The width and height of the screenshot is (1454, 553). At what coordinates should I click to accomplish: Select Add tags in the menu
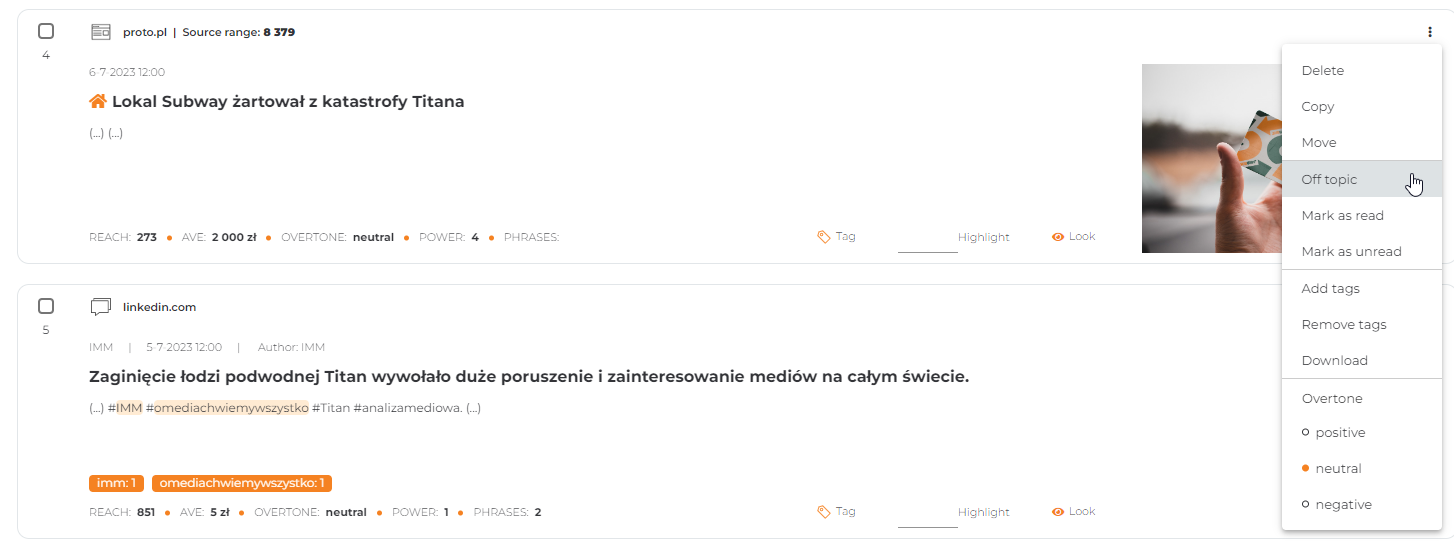click(1361, 288)
